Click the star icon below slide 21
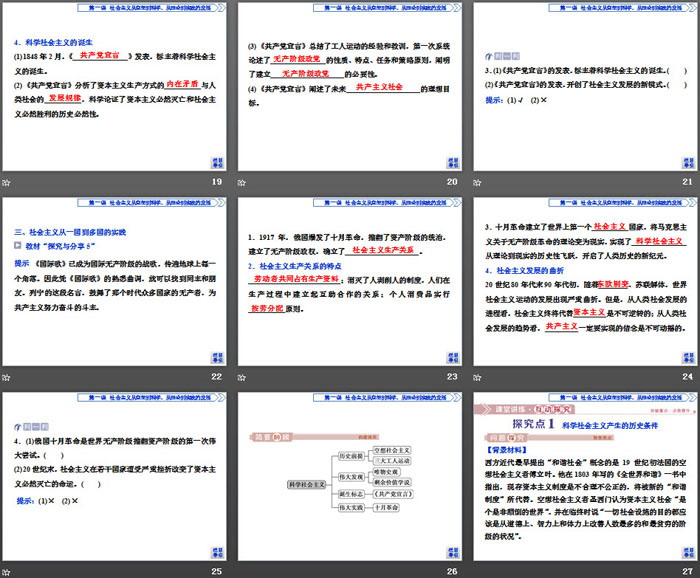700x578 pixels. tap(476, 181)
